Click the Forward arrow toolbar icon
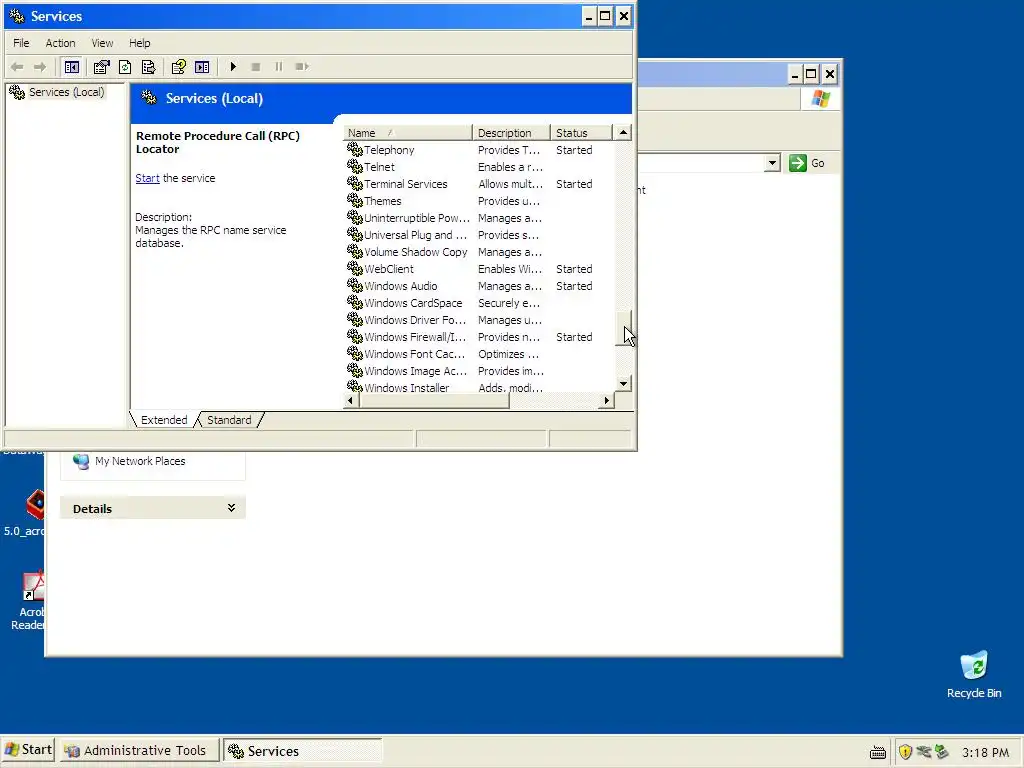This screenshot has height=768, width=1024. pos(40,67)
